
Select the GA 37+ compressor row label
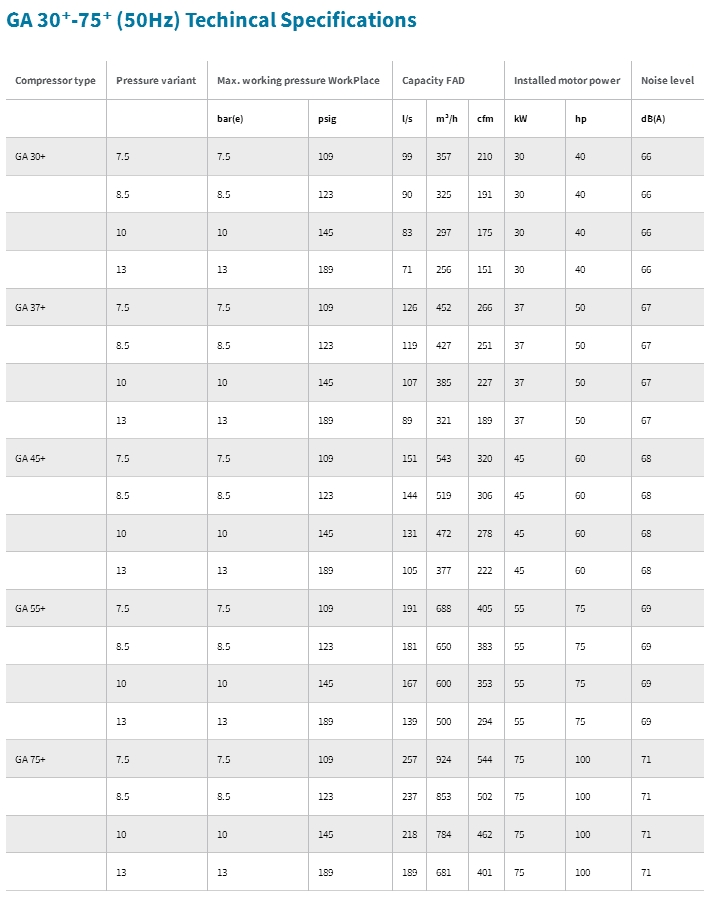(x=30, y=308)
